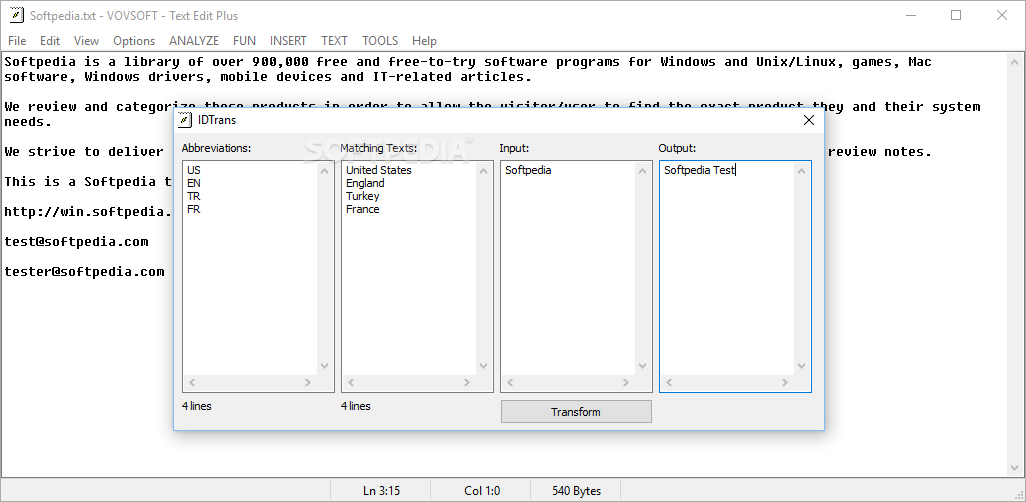Click the Ln 3:15 status bar entry
This screenshot has height=502, width=1026.
pos(381,490)
